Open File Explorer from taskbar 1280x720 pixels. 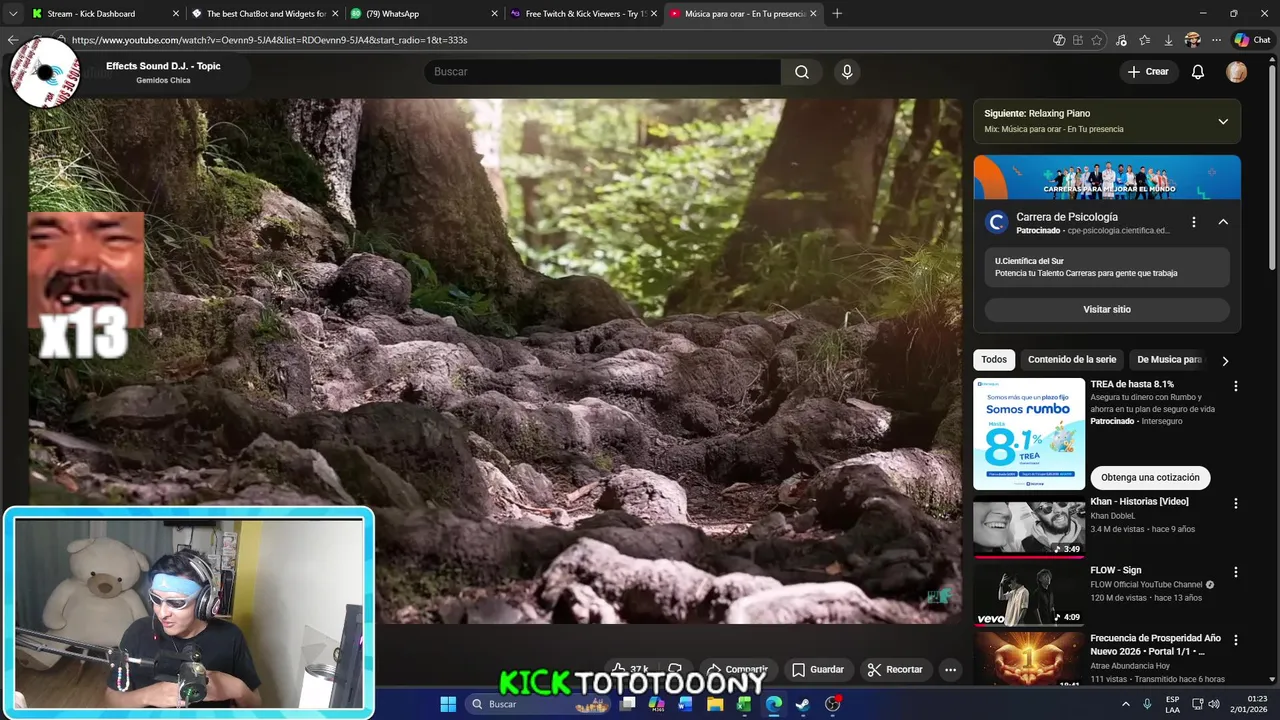[715, 704]
